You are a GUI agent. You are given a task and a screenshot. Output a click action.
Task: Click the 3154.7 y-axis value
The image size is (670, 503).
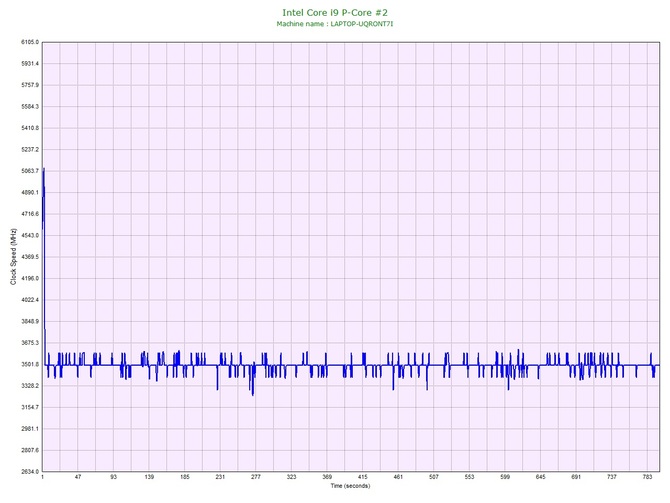30,407
